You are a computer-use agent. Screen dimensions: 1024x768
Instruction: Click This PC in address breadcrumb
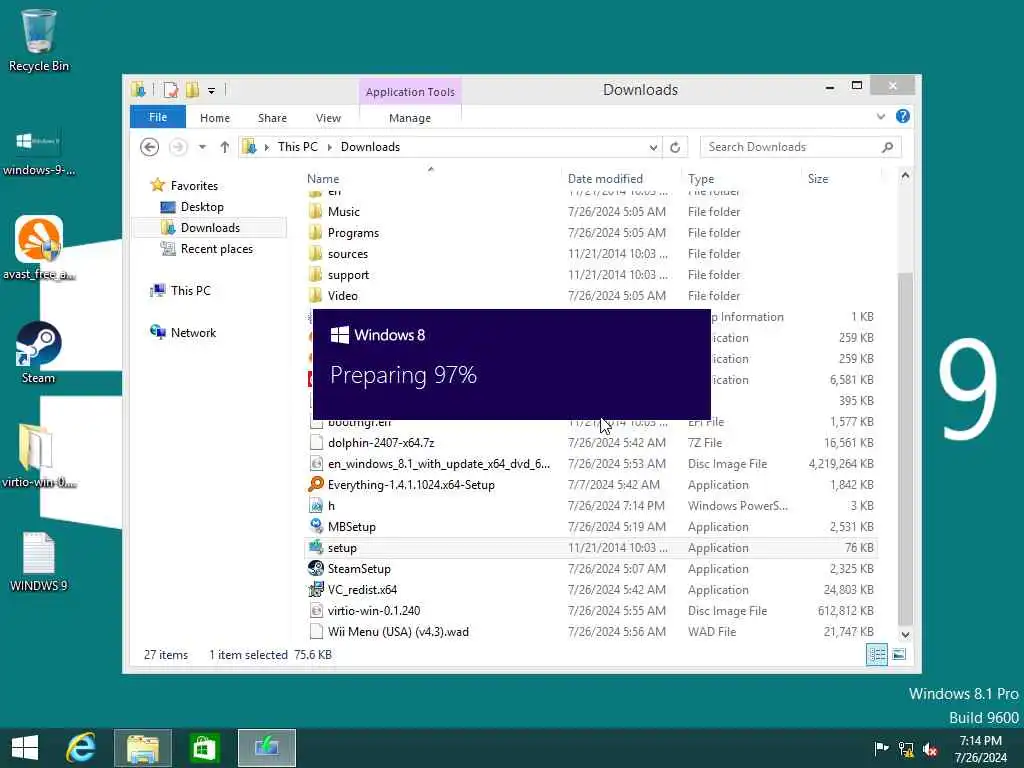(298, 147)
